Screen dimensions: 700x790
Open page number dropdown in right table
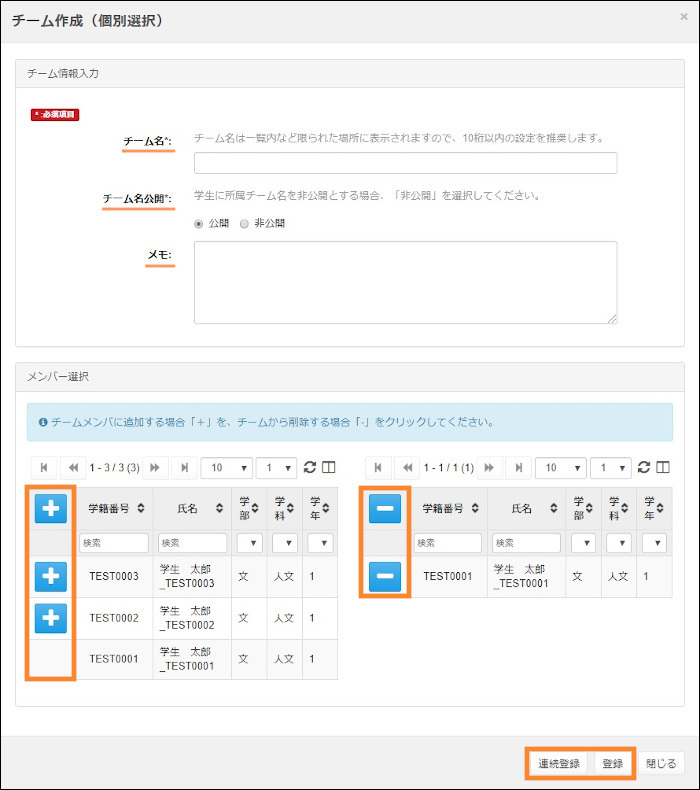(x=610, y=467)
